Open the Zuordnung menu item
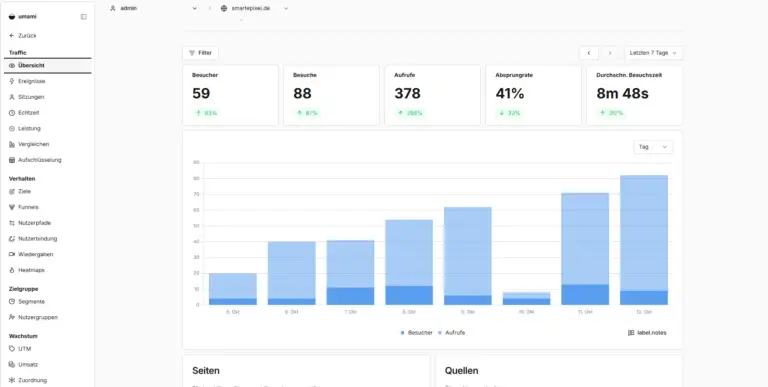 tap(48, 380)
